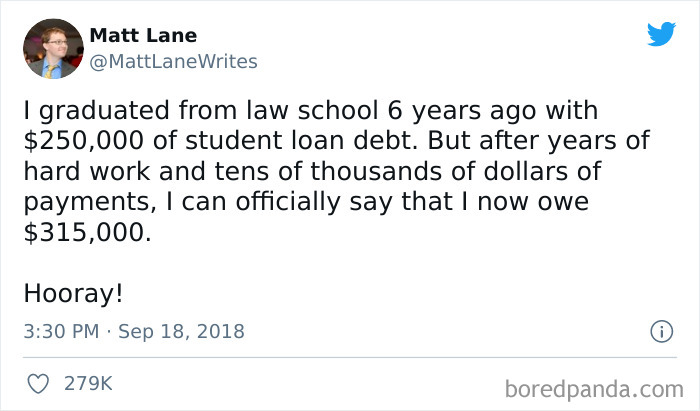Viewport: 700px width, 411px height.
Task: Click the word "payments" in the tweet
Action: pos(83,200)
